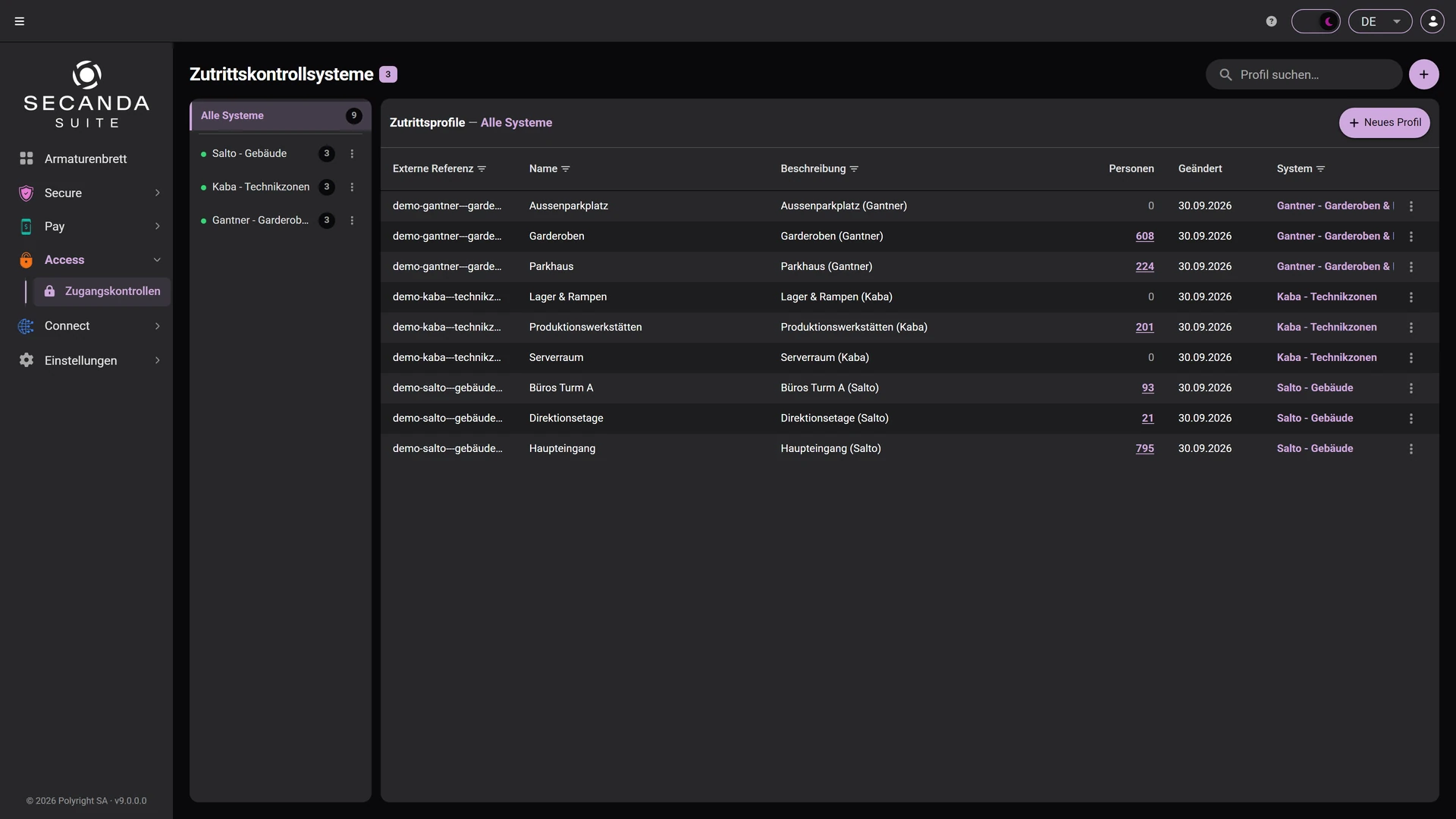Open three-dot menu for Kaba - Technikzonen system
This screenshot has height=819, width=1456.
(x=352, y=187)
